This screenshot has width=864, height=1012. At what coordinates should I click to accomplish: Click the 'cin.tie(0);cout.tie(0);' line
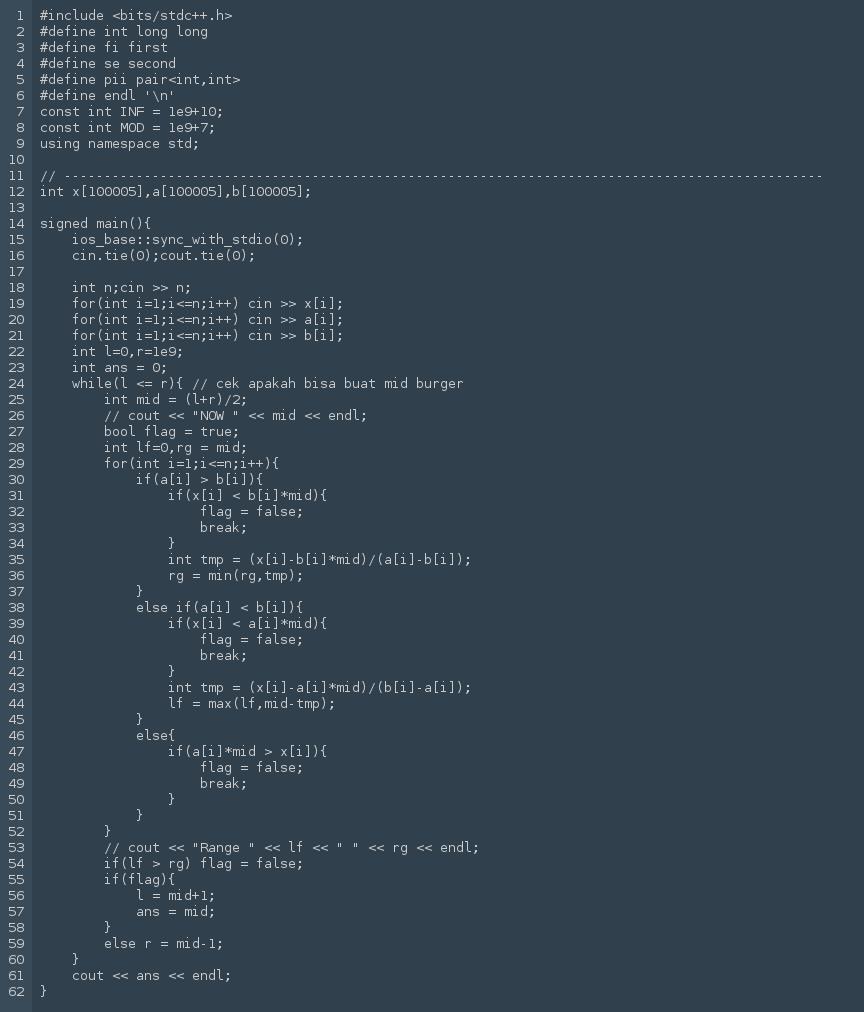click(x=163, y=256)
